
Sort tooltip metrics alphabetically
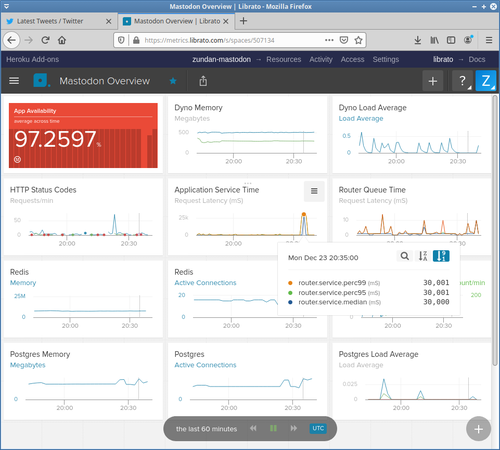[423, 256]
